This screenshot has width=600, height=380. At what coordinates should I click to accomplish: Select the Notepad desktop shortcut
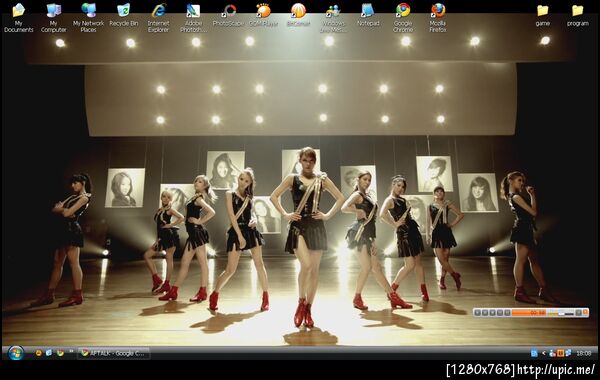[368, 15]
